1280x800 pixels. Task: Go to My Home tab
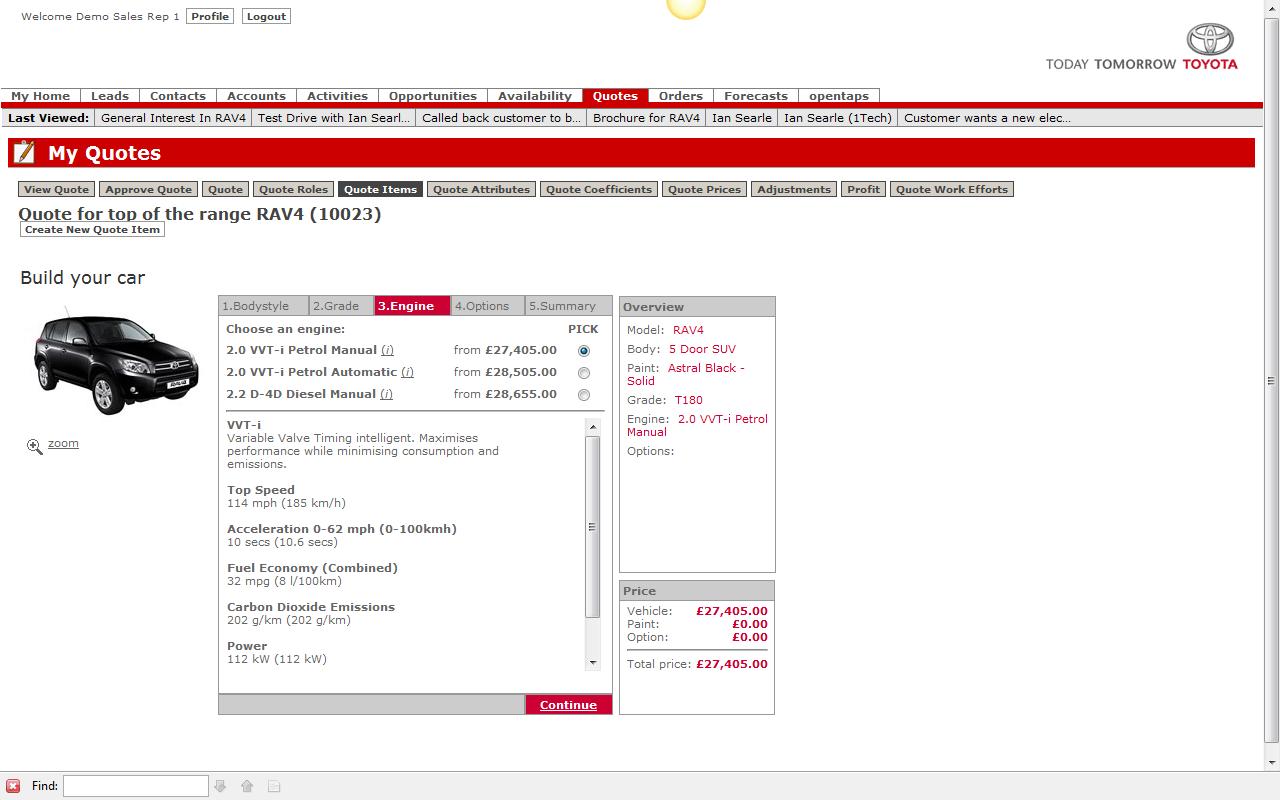click(41, 96)
